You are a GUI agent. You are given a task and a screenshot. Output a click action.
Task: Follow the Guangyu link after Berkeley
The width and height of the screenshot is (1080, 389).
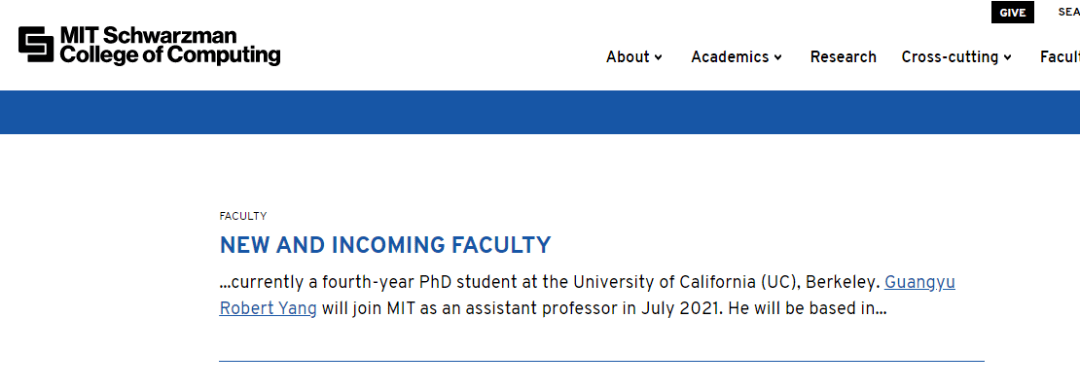point(920,283)
